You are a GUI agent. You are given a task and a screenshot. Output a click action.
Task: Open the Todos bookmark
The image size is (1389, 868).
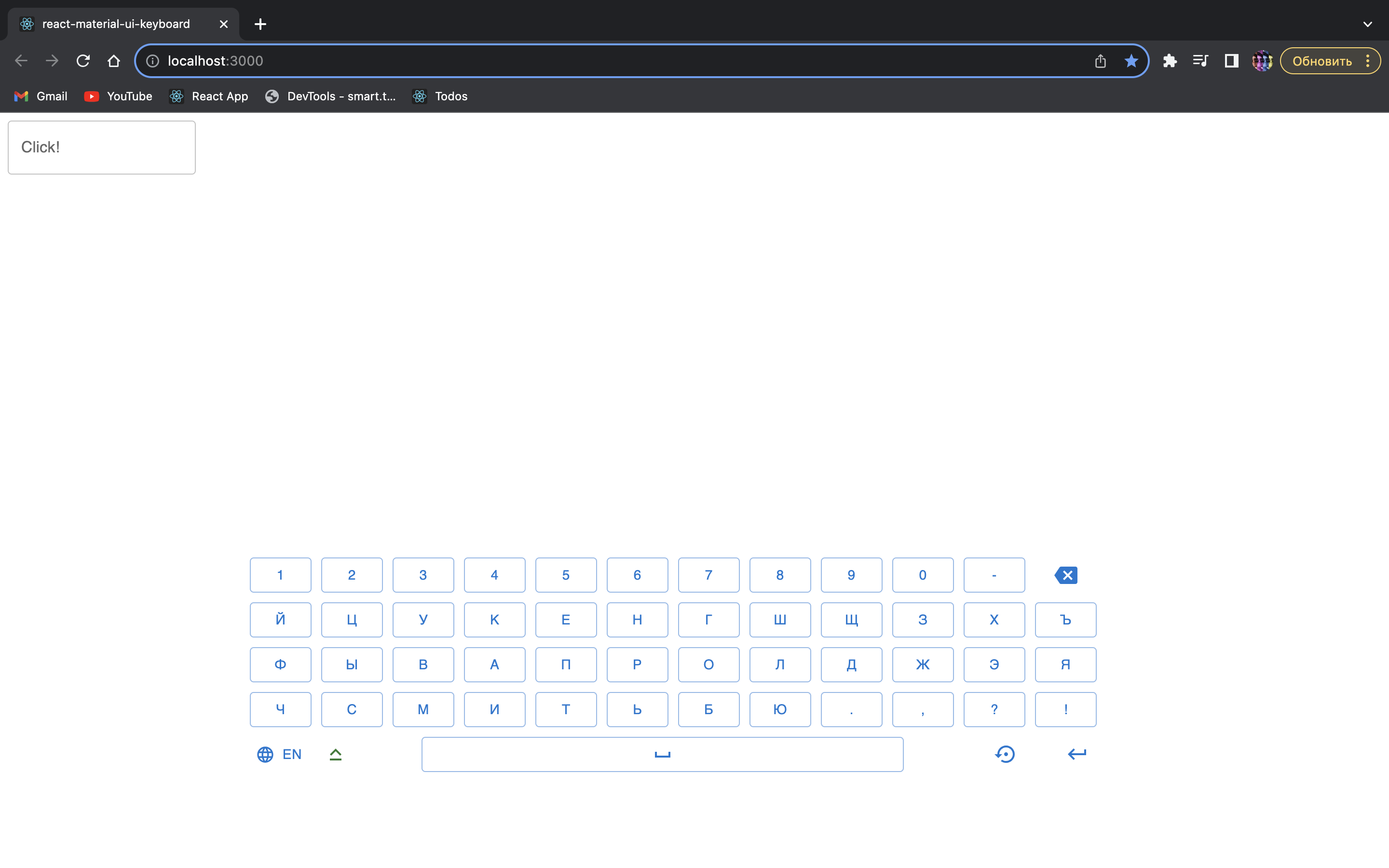click(x=440, y=96)
